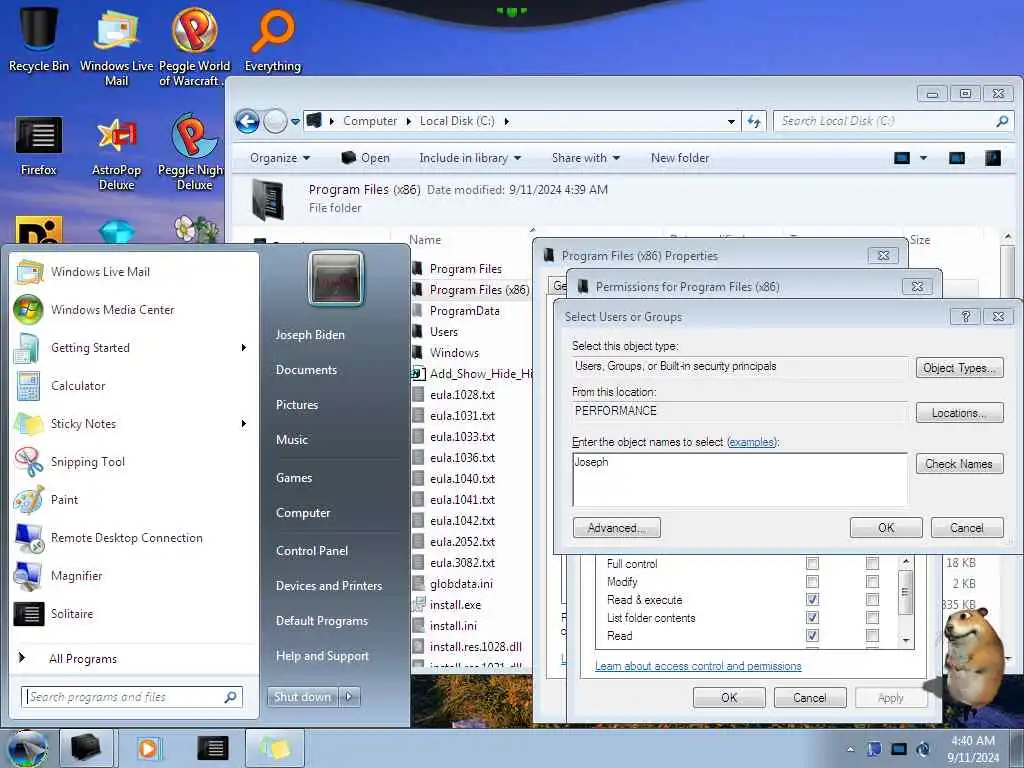
Task: Open Learn about access control and permissions link
Action: click(698, 666)
